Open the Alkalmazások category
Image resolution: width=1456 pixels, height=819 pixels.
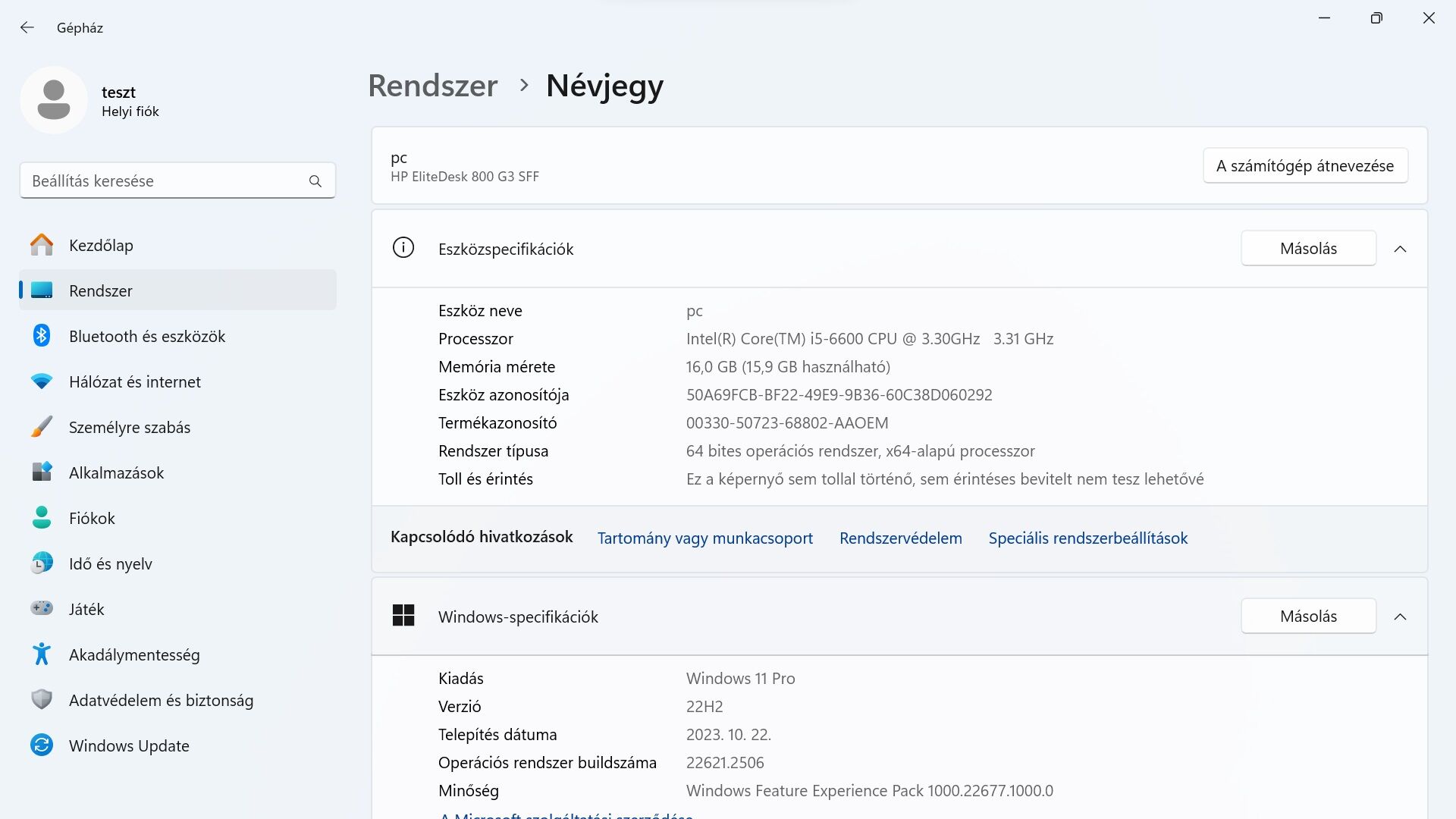coord(177,472)
